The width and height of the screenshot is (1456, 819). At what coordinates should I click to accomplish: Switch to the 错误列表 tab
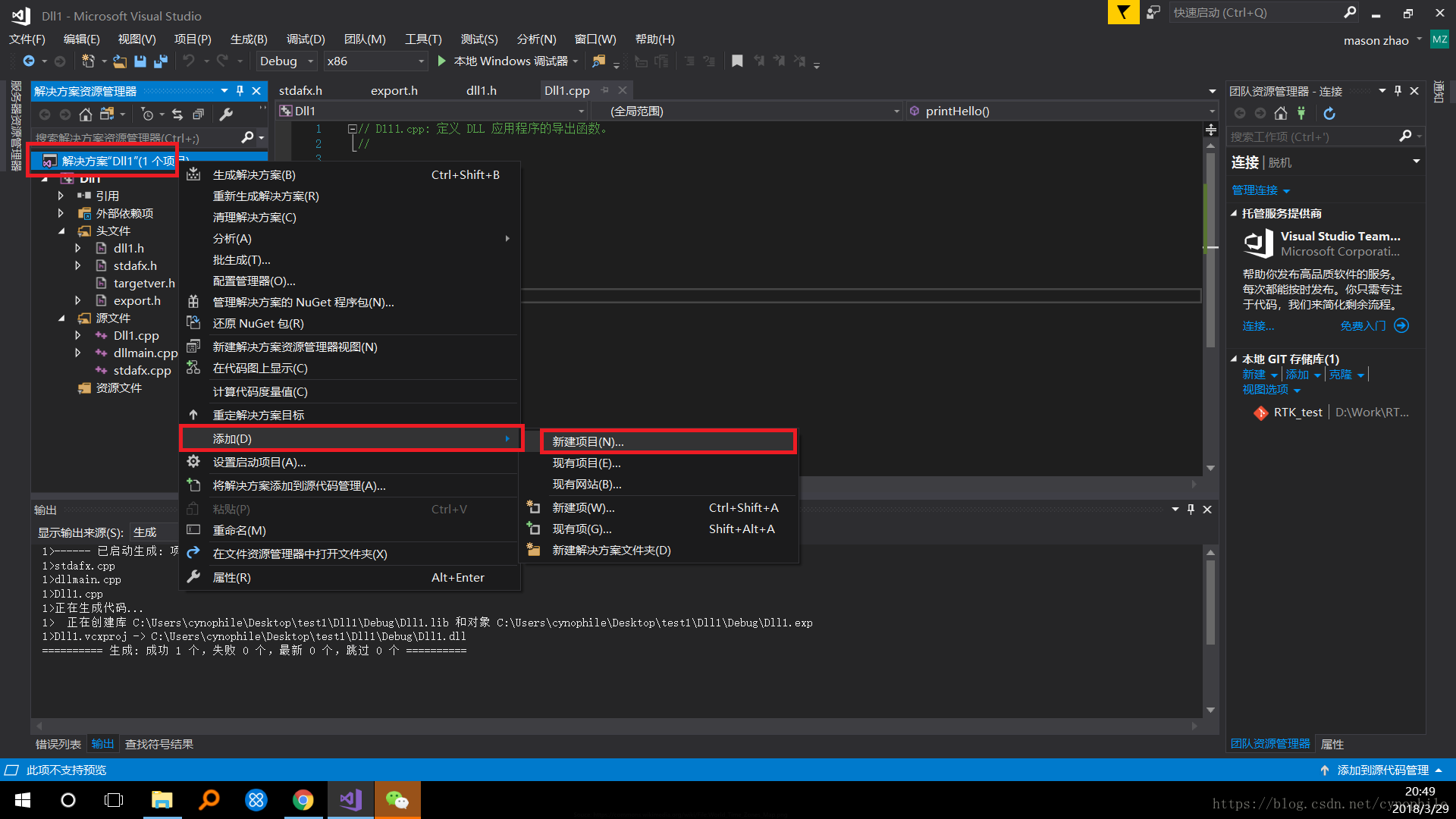tap(58, 744)
